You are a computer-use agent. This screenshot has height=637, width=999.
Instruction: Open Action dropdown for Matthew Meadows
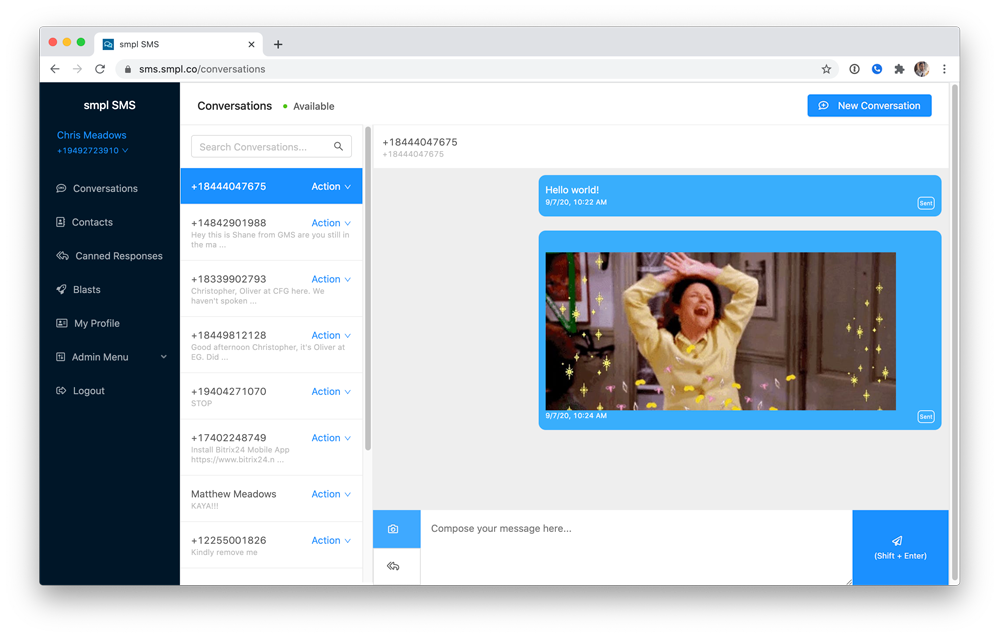coord(331,494)
